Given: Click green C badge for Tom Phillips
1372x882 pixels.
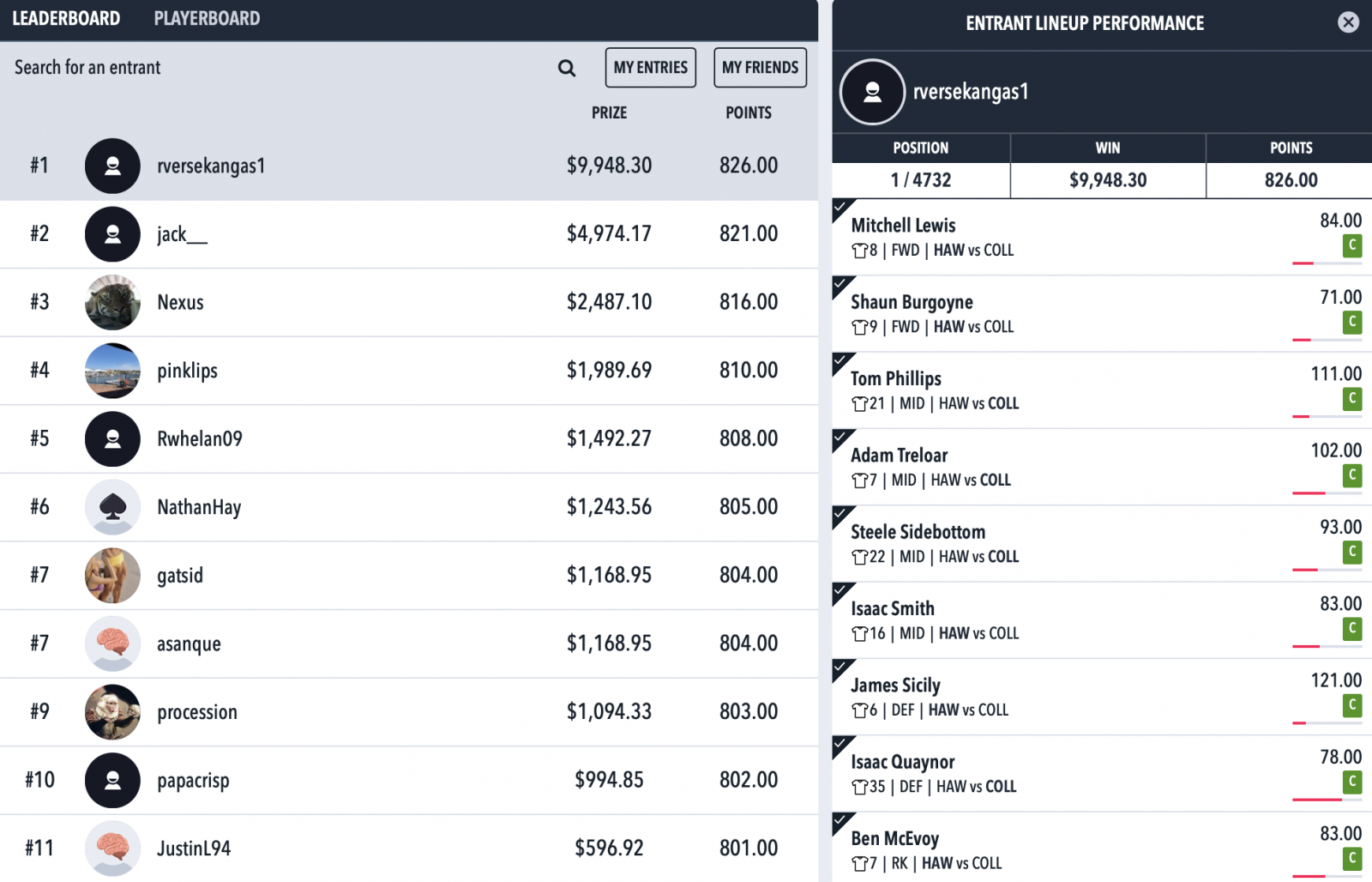Looking at the screenshot, I should pyautogui.click(x=1352, y=398).
